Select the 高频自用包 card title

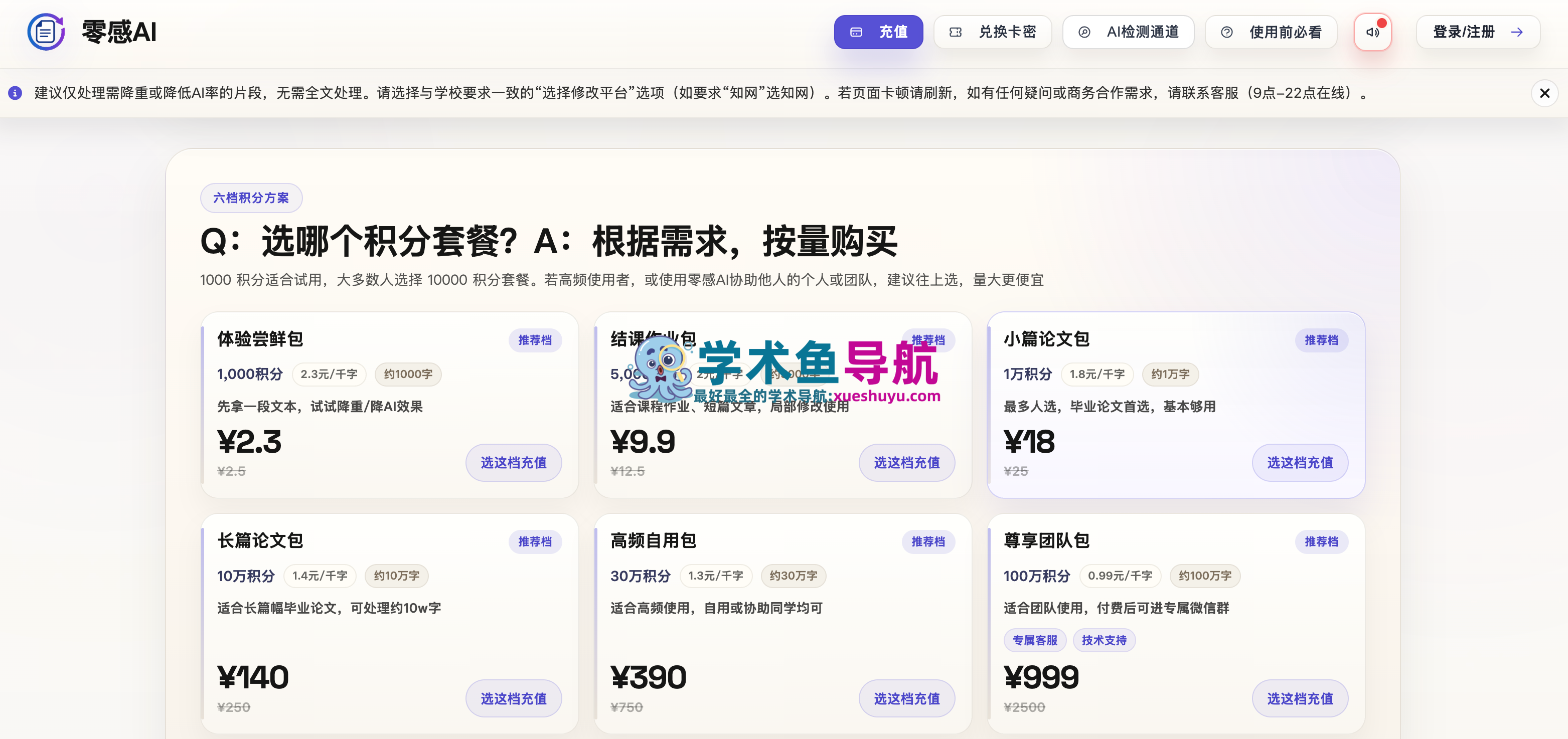pos(654,541)
